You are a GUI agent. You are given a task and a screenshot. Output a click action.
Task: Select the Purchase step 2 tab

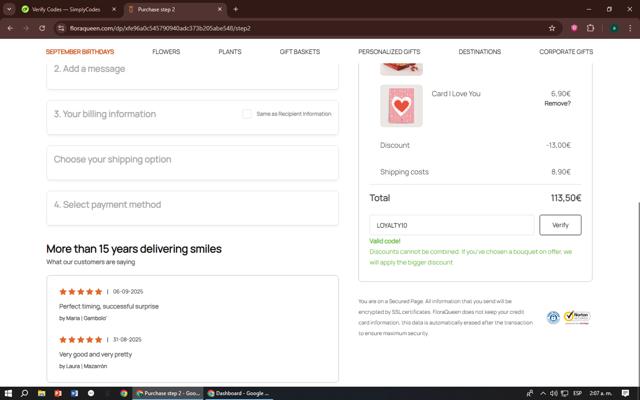pyautogui.click(x=174, y=9)
